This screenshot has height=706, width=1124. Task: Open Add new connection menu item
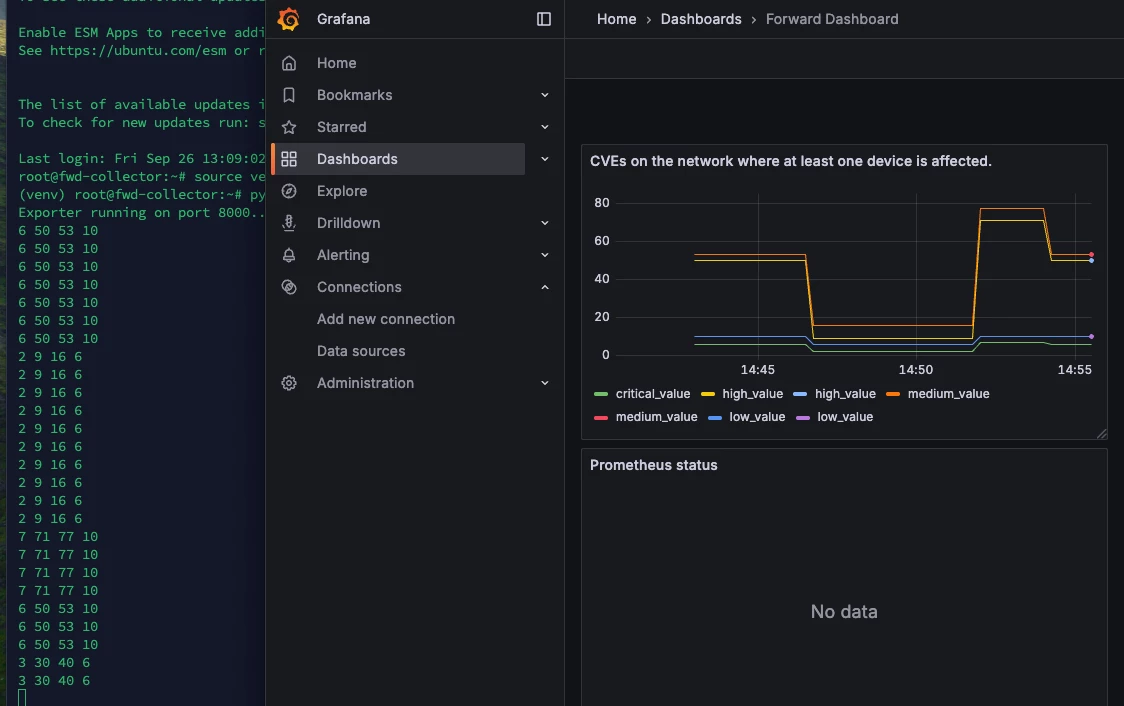coord(386,319)
